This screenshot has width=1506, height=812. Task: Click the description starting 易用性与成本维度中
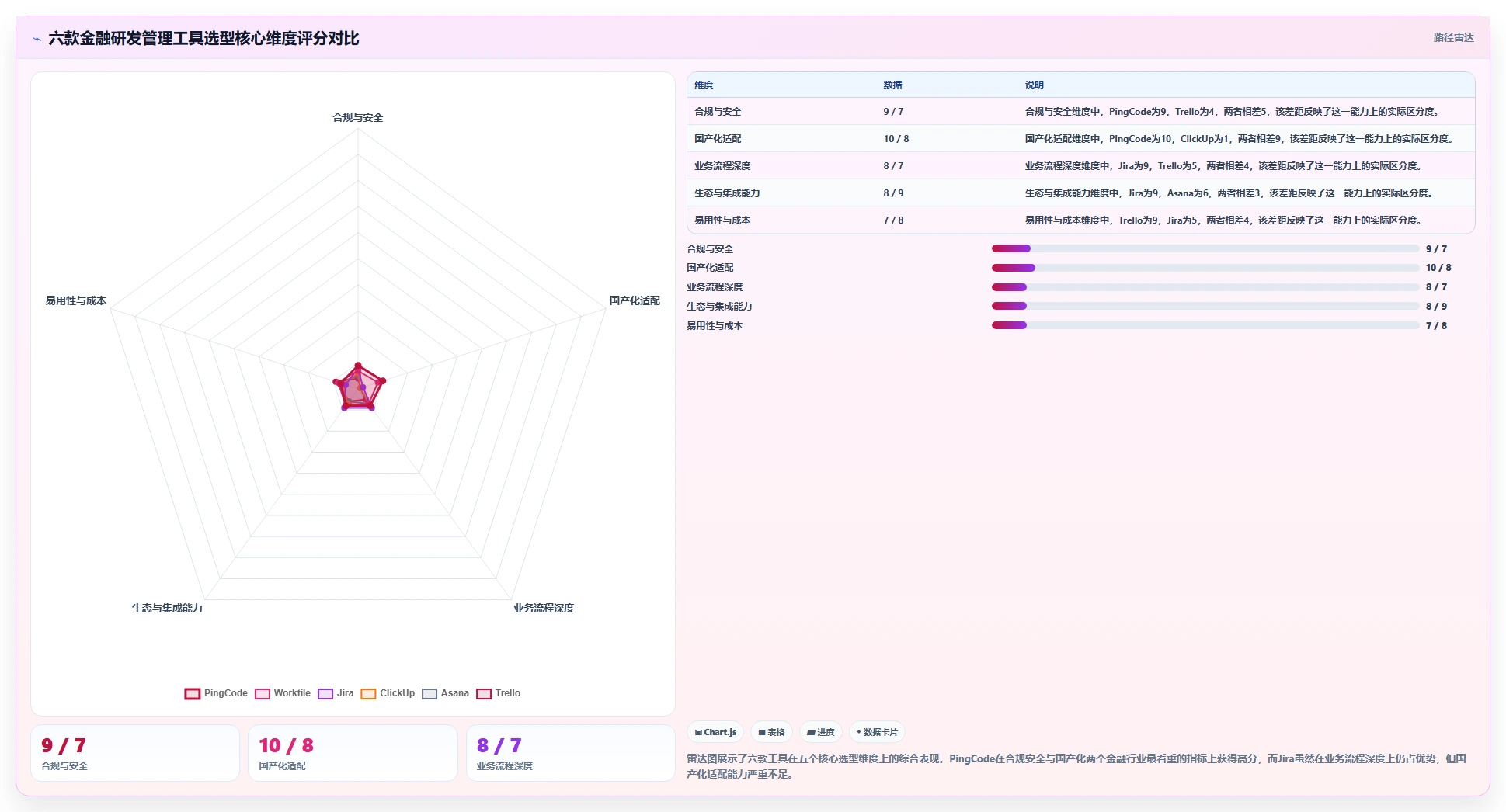coord(1225,220)
